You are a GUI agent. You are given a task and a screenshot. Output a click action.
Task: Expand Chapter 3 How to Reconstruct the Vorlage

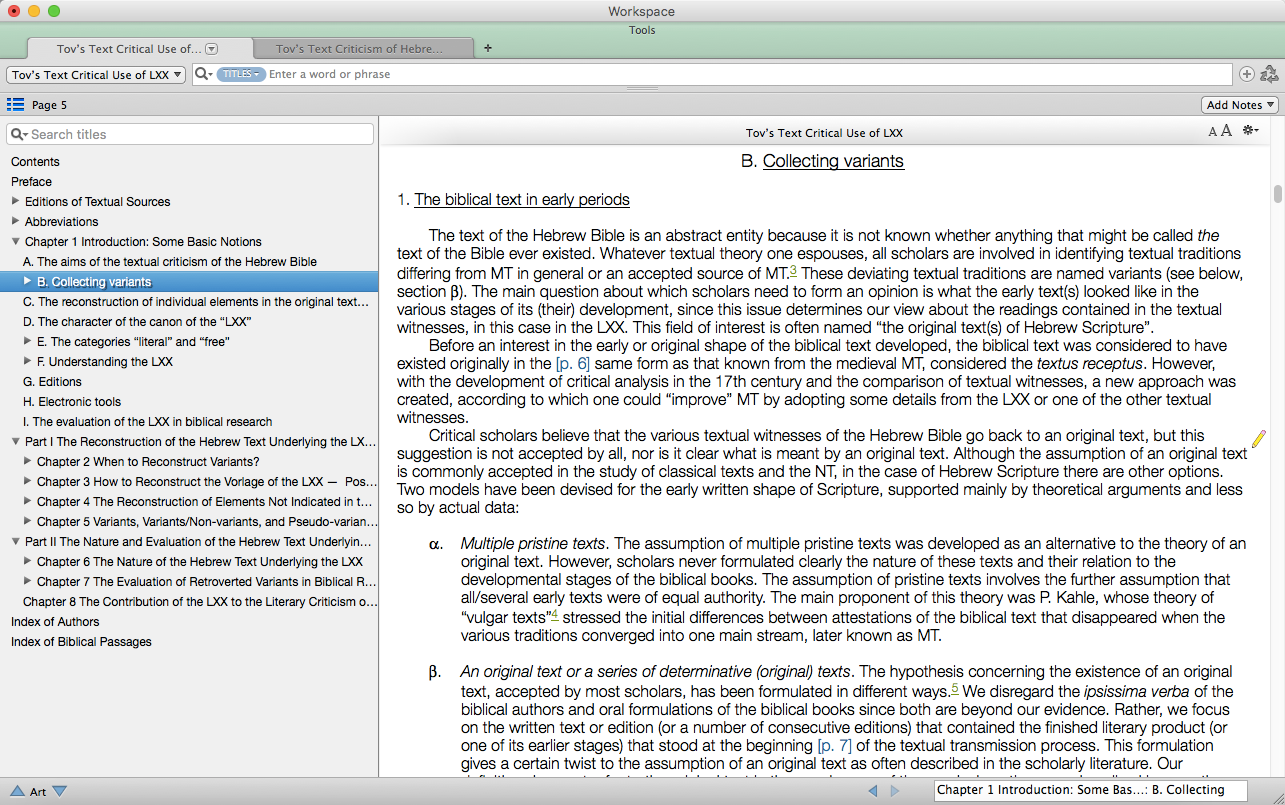(x=28, y=481)
